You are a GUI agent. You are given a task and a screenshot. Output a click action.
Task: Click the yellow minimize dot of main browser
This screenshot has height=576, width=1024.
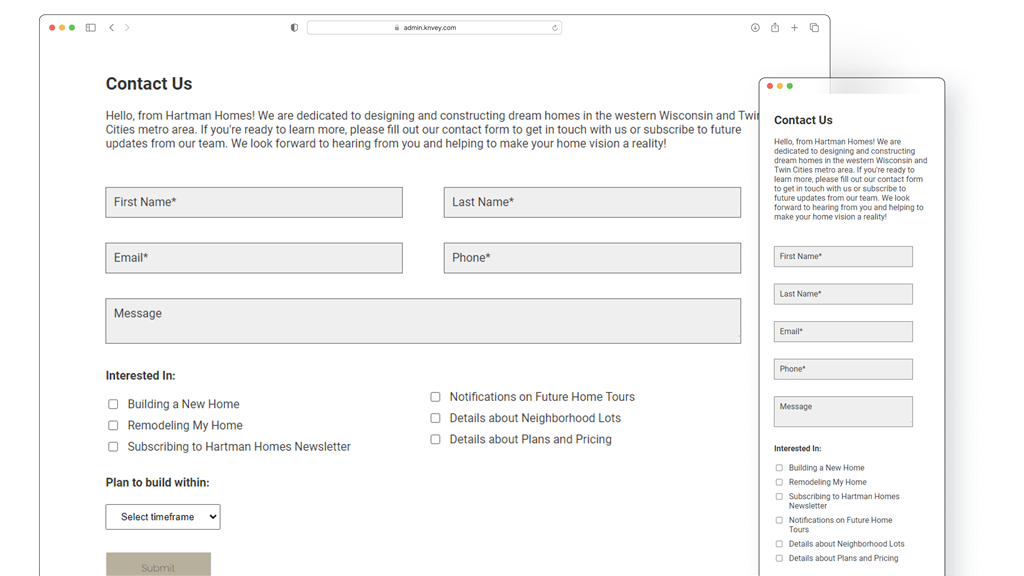(x=62, y=27)
